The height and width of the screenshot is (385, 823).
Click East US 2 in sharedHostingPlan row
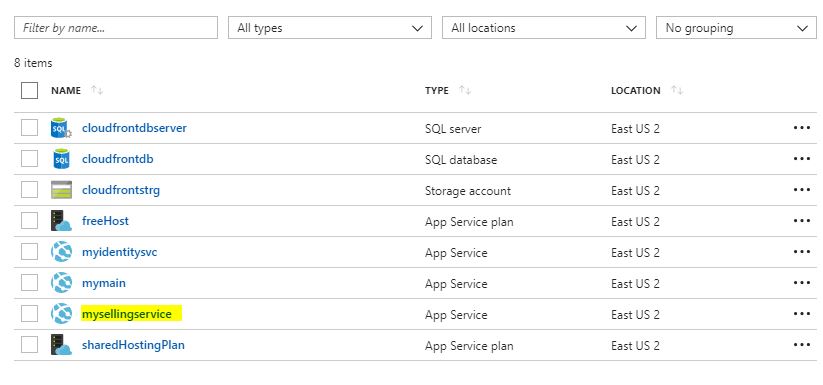coord(635,346)
